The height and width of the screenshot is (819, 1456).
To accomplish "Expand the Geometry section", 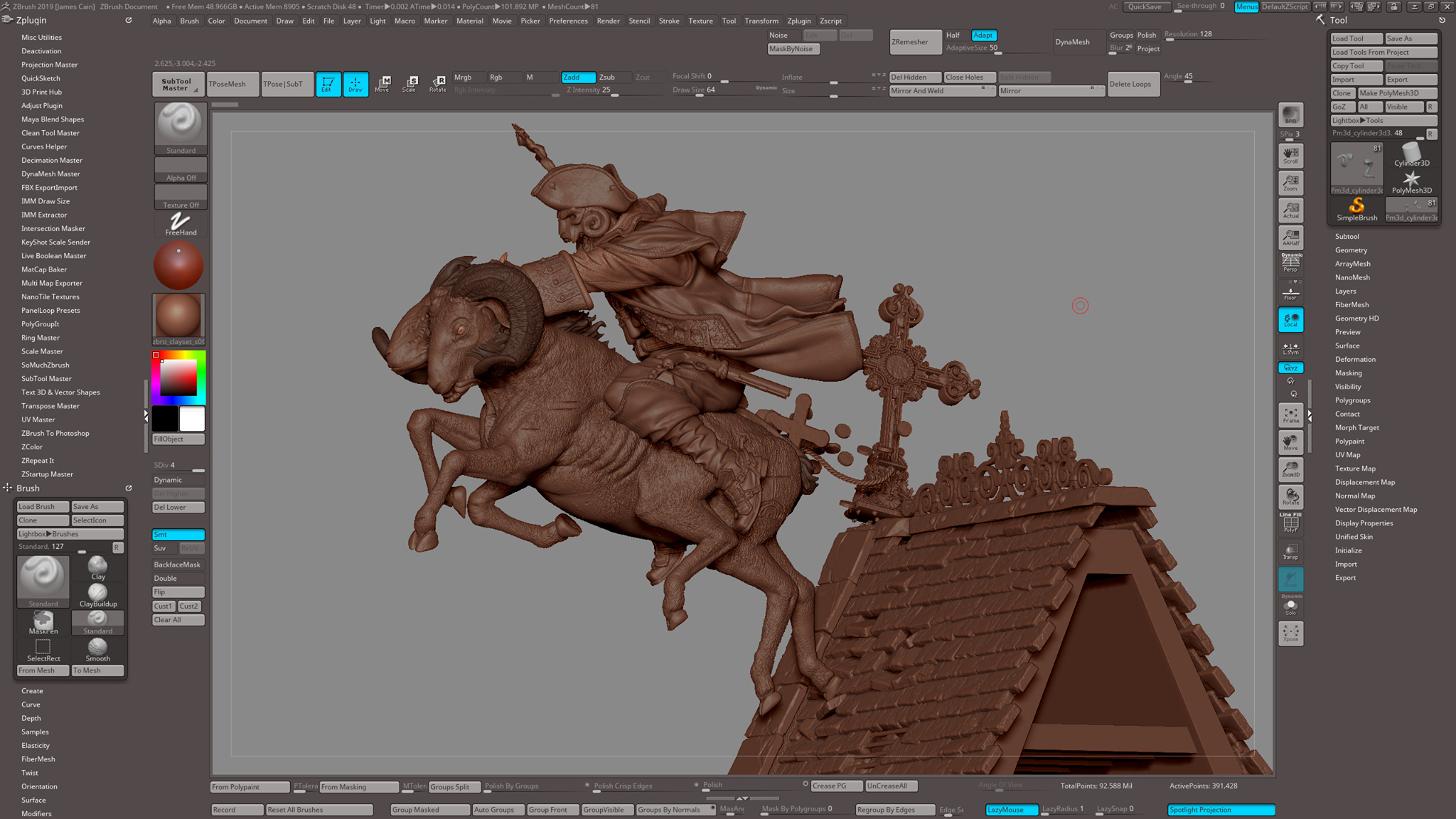I will [1351, 250].
